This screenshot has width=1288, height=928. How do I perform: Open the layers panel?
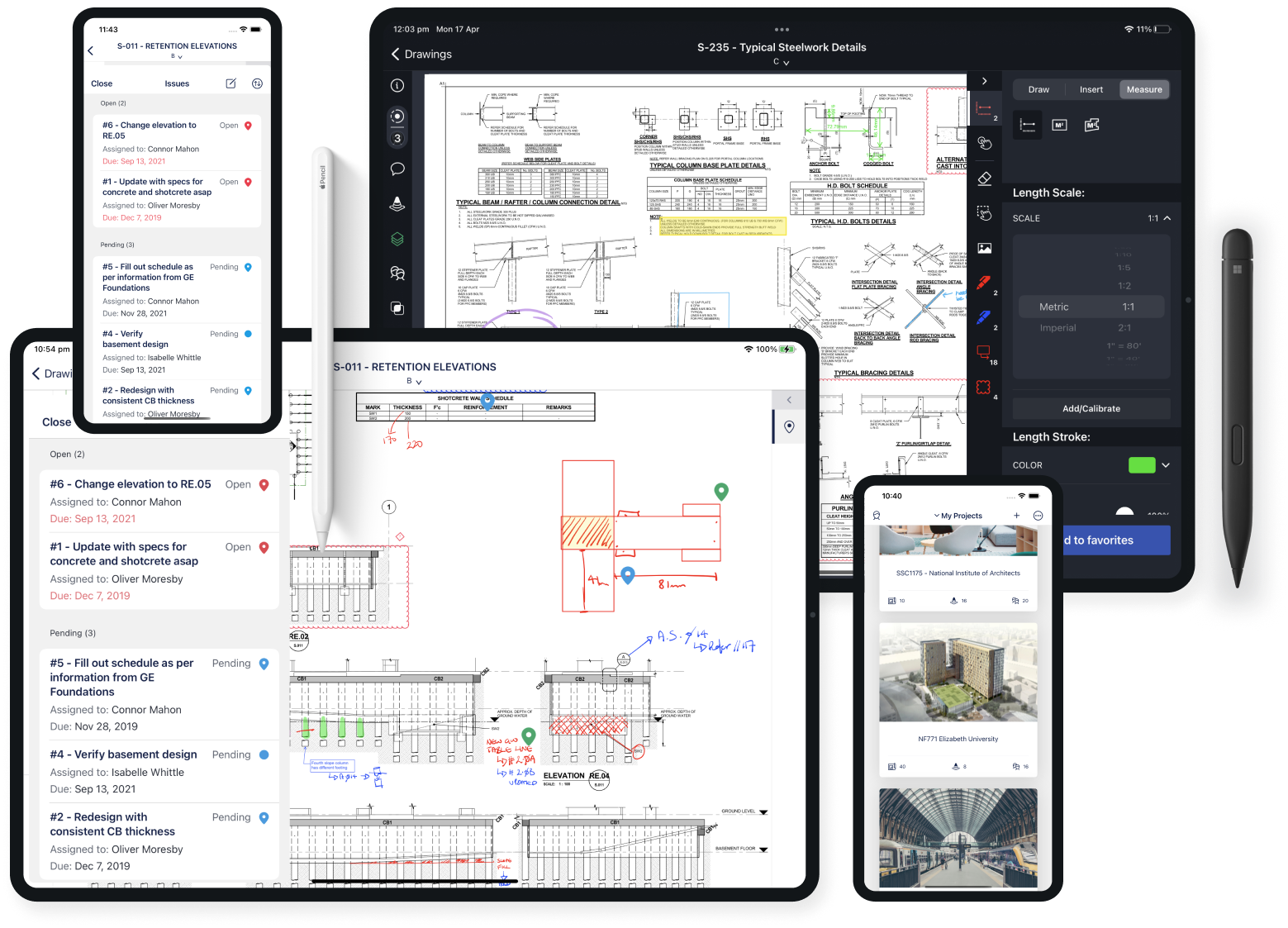pyautogui.click(x=397, y=239)
